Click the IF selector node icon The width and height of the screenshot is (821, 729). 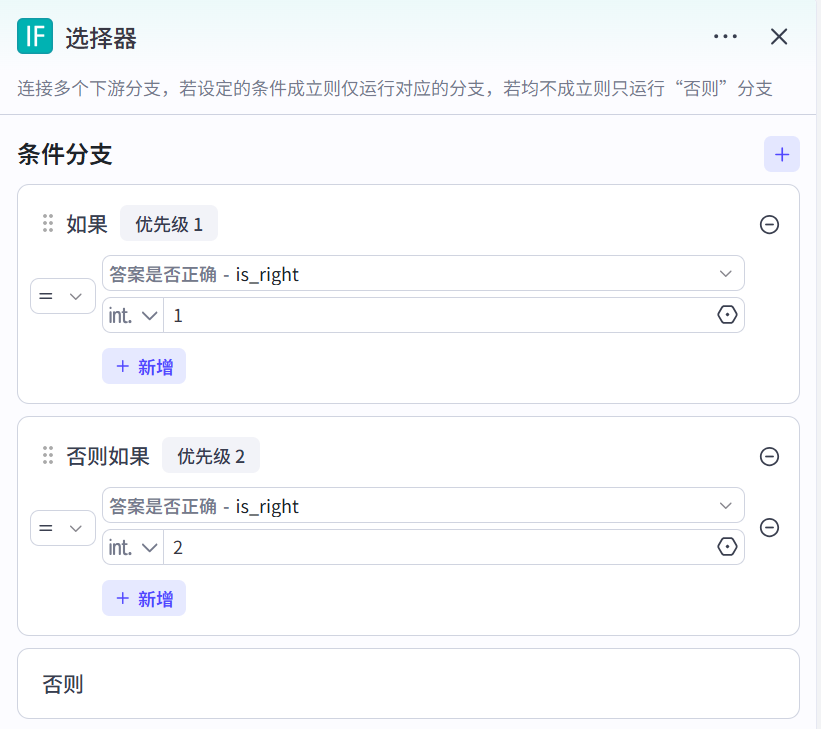(x=35, y=37)
